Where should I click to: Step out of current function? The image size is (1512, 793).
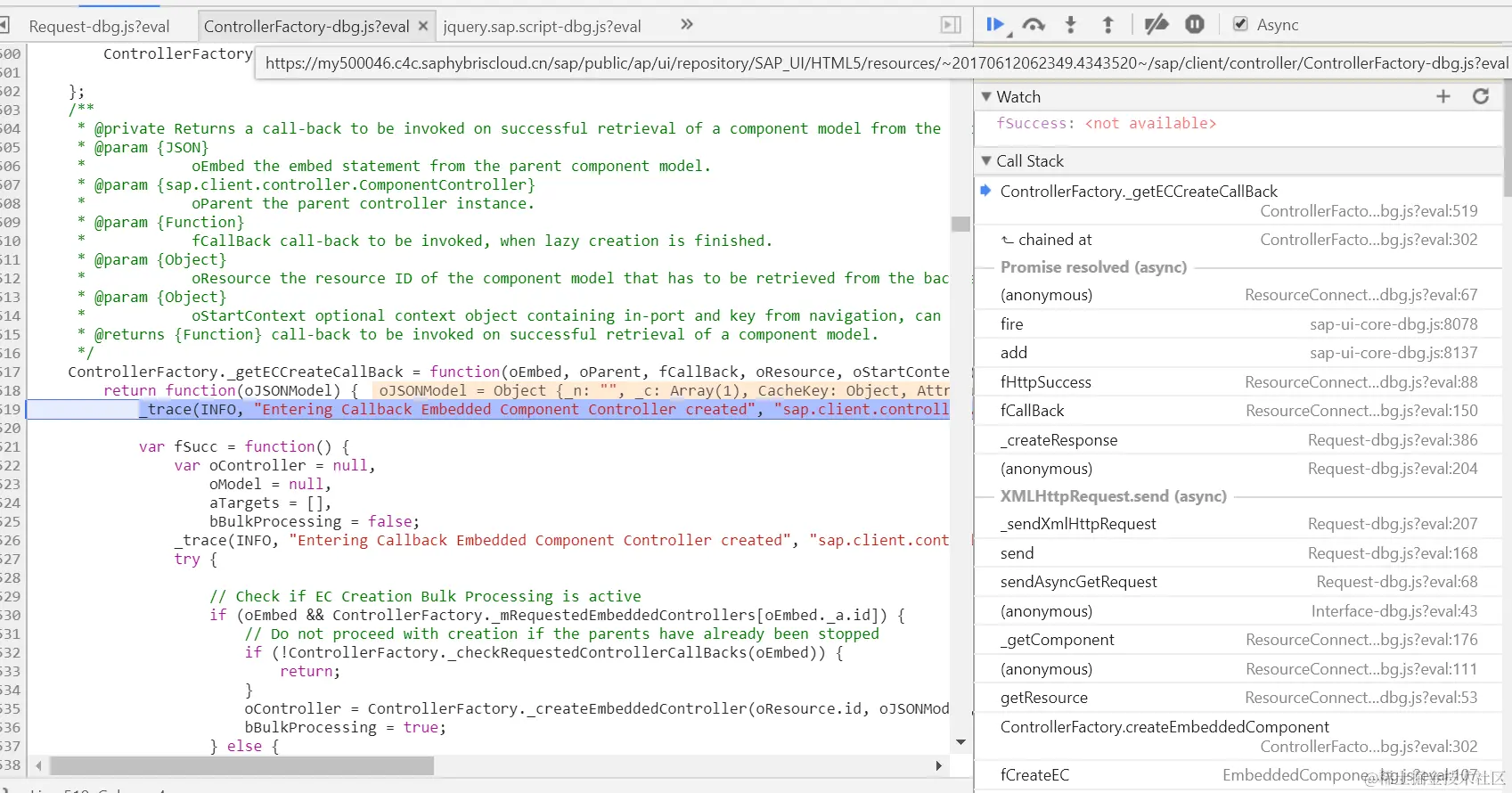pos(1107,25)
